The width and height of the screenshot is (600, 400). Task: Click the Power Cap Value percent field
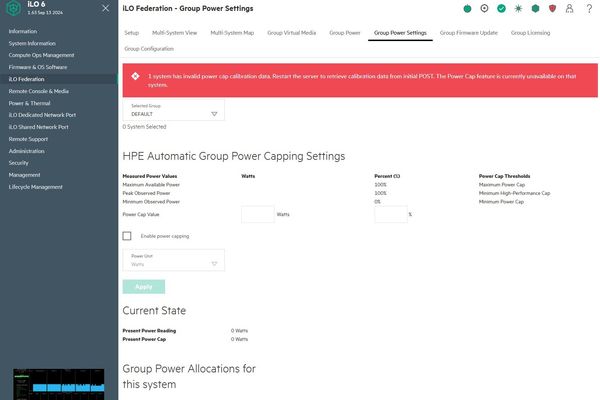coord(391,214)
